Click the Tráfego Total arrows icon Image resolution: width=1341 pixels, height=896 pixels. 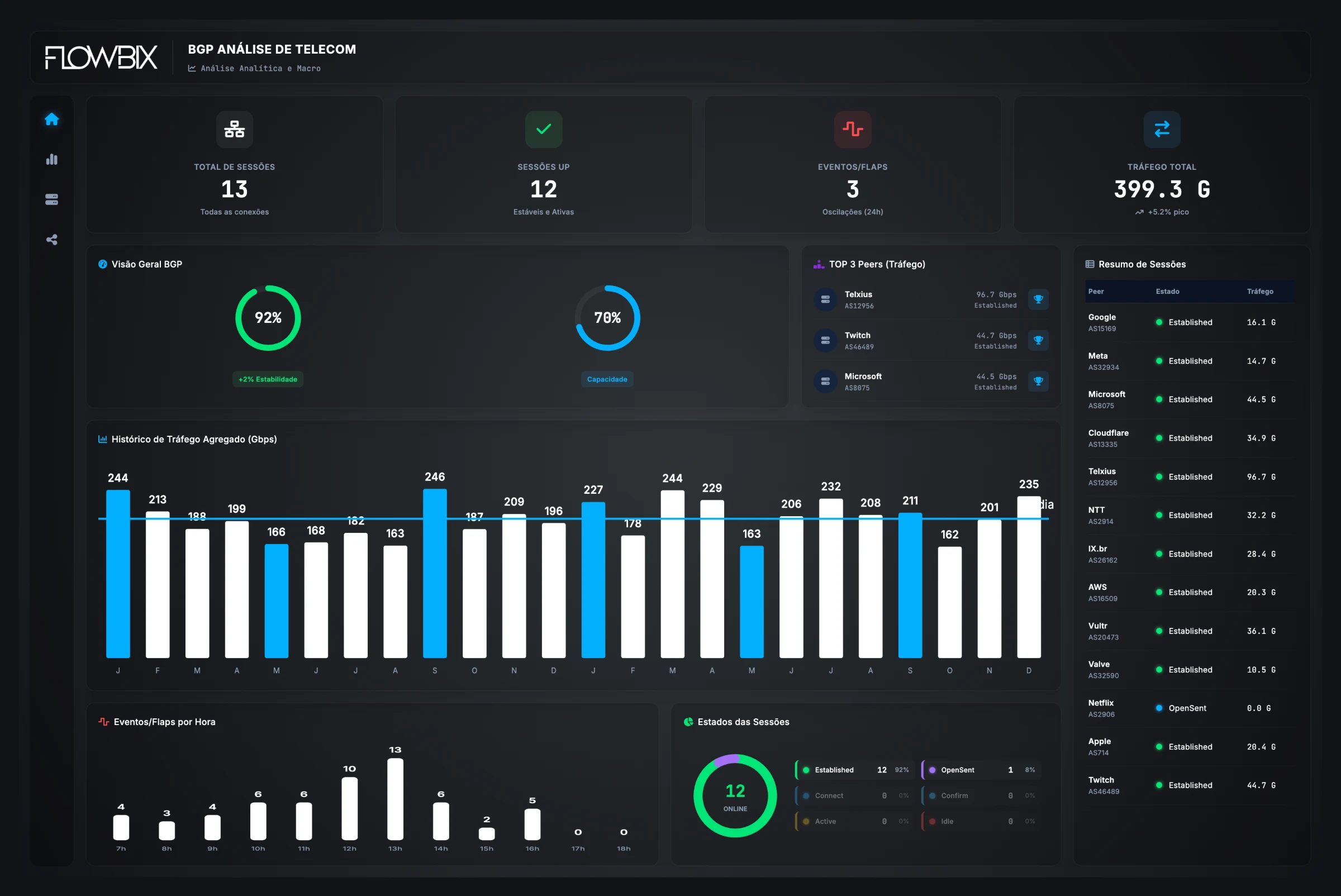pyautogui.click(x=1162, y=129)
